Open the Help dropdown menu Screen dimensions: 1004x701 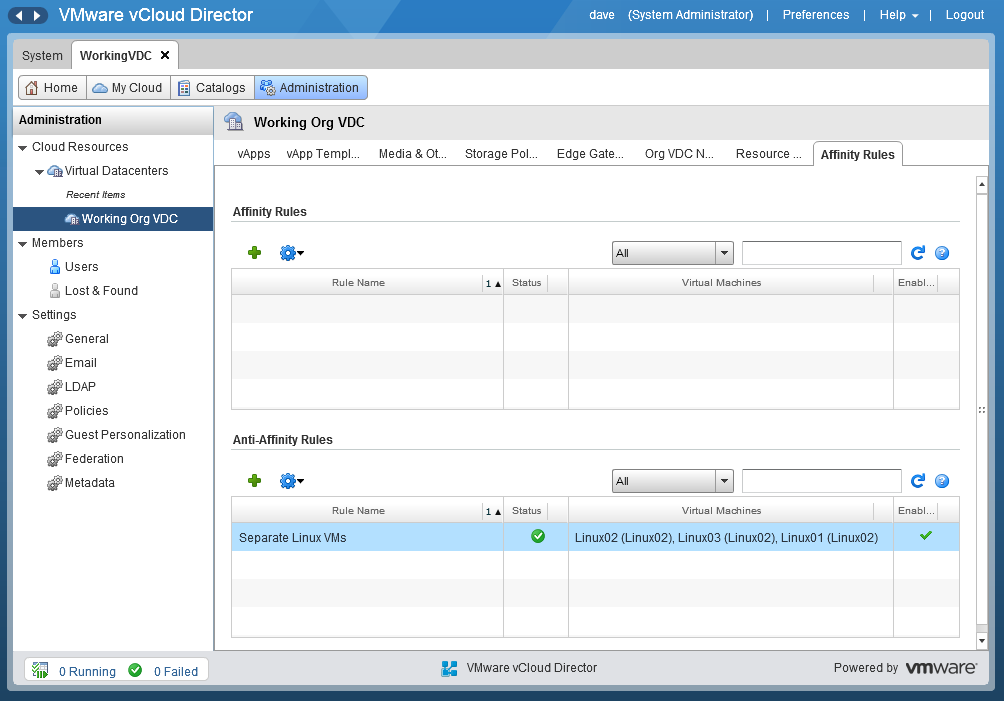899,15
